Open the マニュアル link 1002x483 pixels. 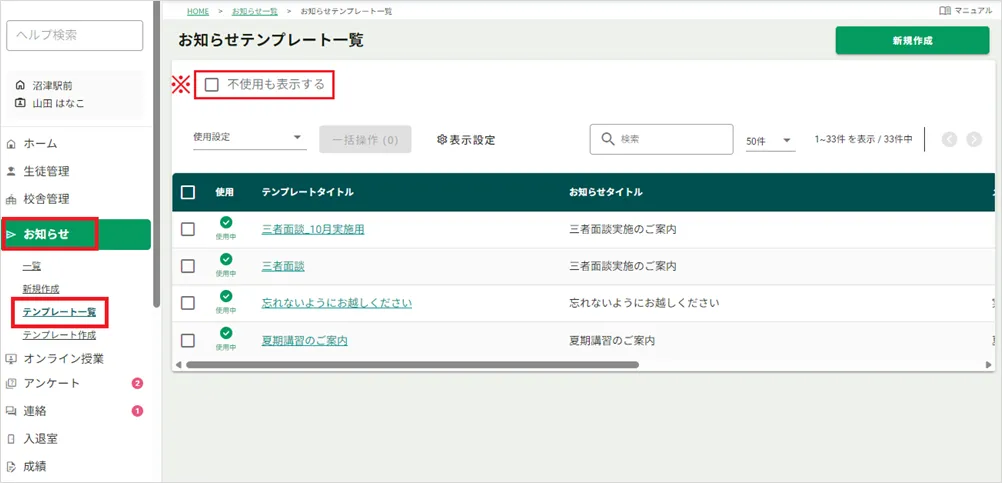tap(965, 11)
